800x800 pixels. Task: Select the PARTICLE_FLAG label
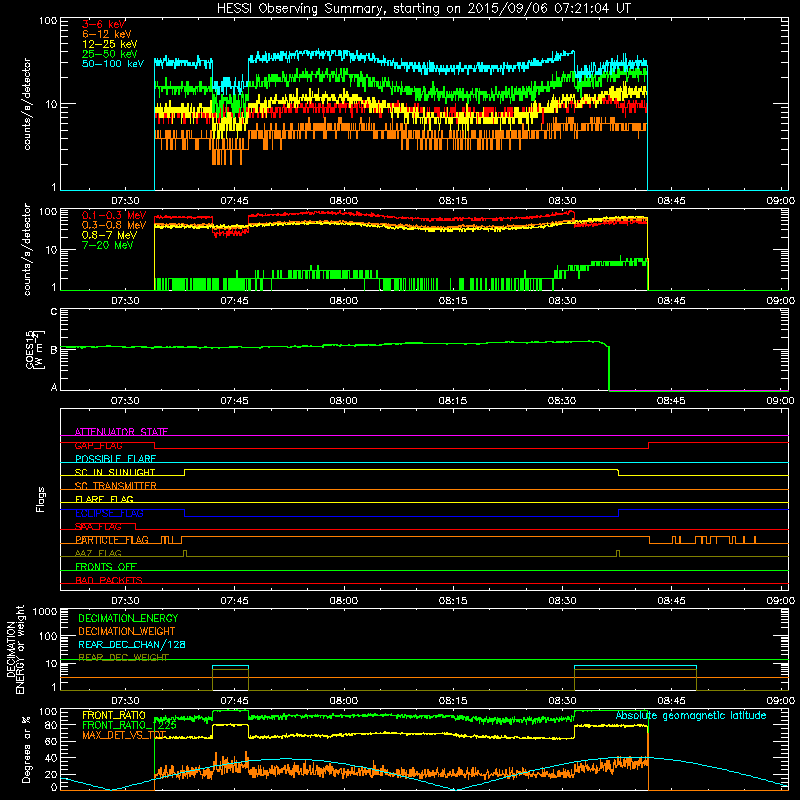[112, 540]
